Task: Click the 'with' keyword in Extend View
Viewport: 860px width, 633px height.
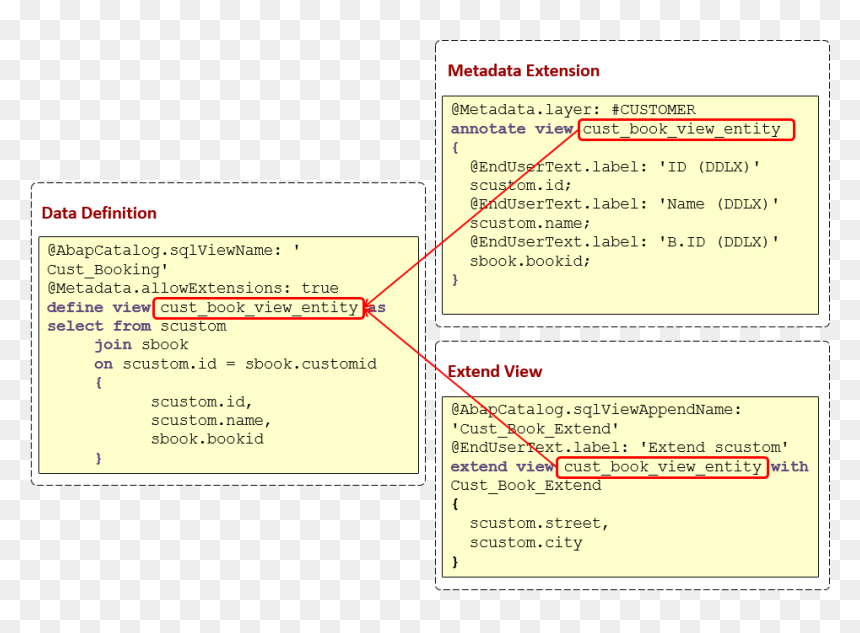Action: coord(789,466)
